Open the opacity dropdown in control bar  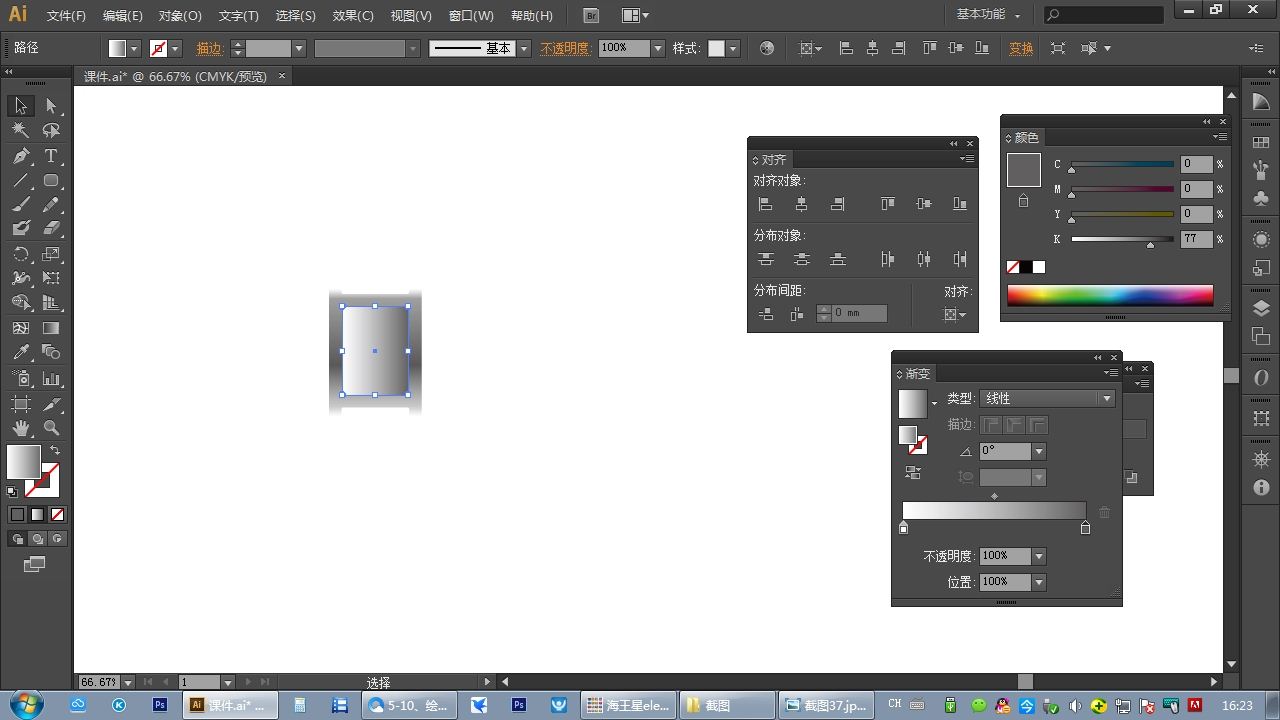(x=657, y=48)
